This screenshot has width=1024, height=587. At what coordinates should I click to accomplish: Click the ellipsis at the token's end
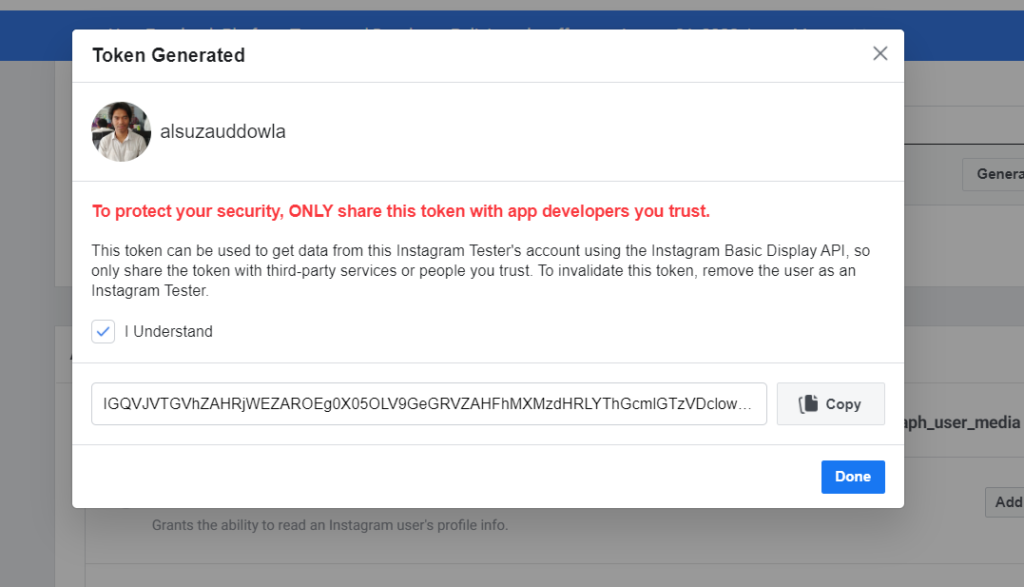[x=744, y=405]
